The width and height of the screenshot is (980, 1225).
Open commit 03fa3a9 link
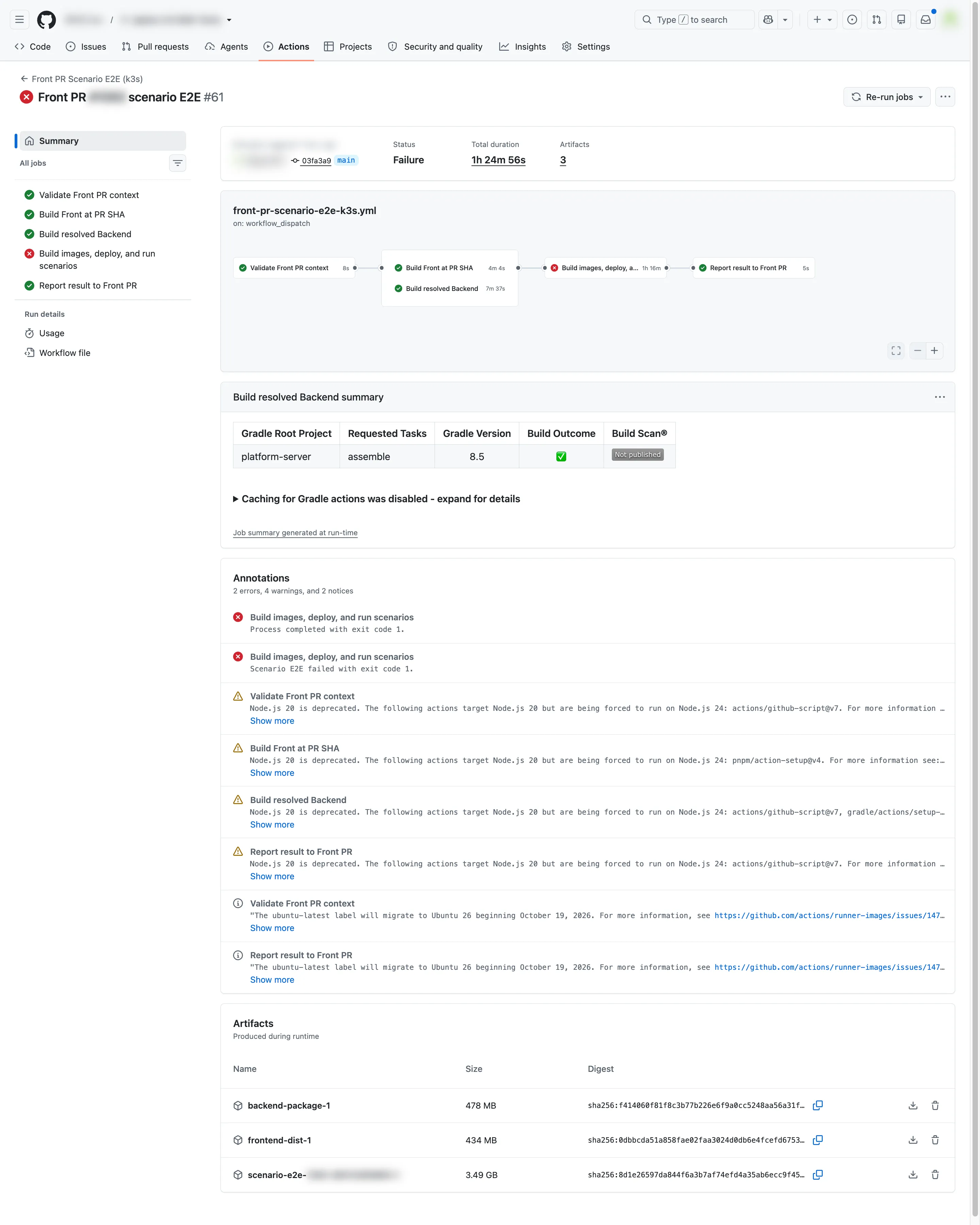[316, 161]
